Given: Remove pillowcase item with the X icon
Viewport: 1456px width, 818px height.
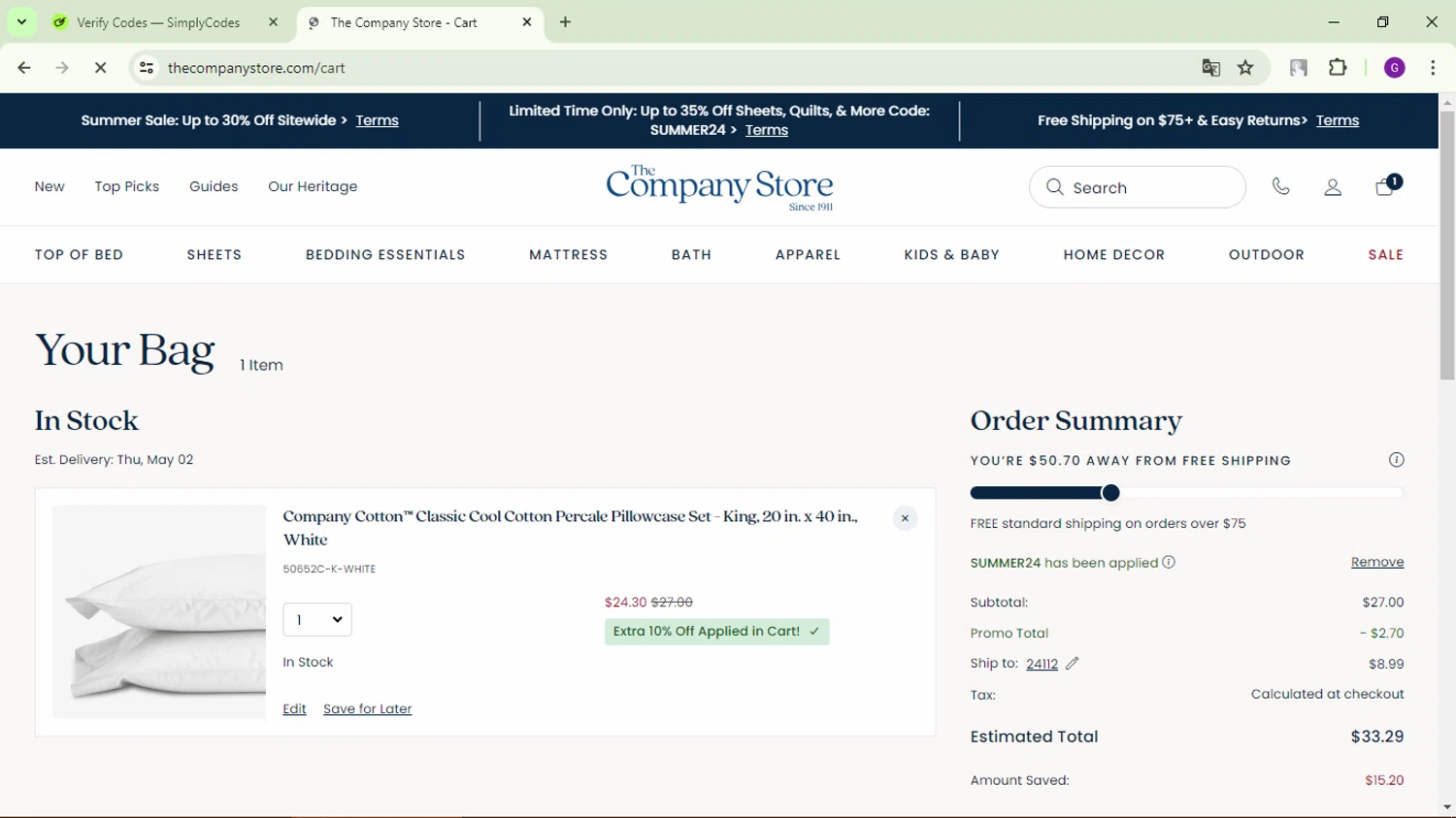Looking at the screenshot, I should click(905, 518).
